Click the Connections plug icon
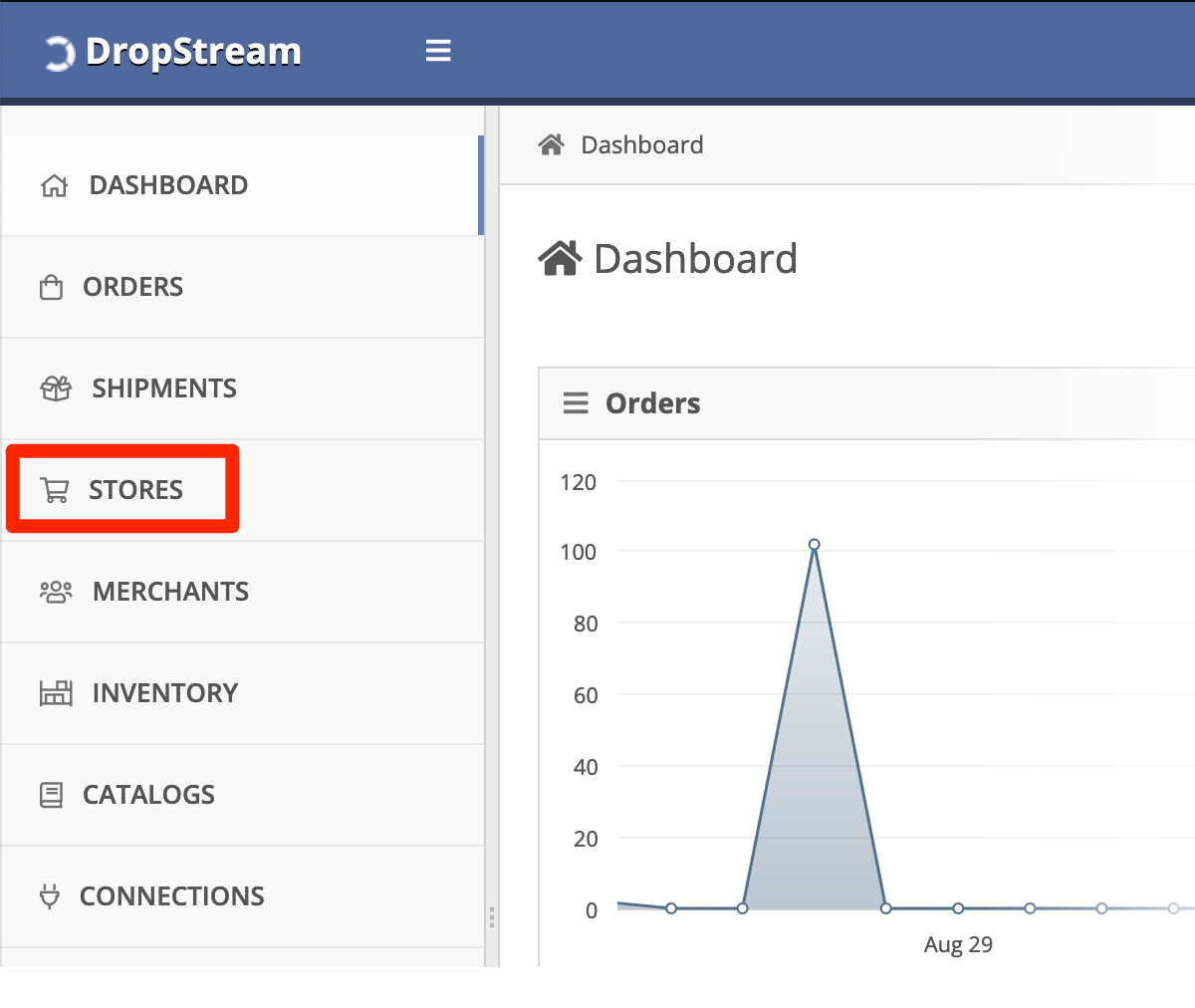 coord(49,896)
